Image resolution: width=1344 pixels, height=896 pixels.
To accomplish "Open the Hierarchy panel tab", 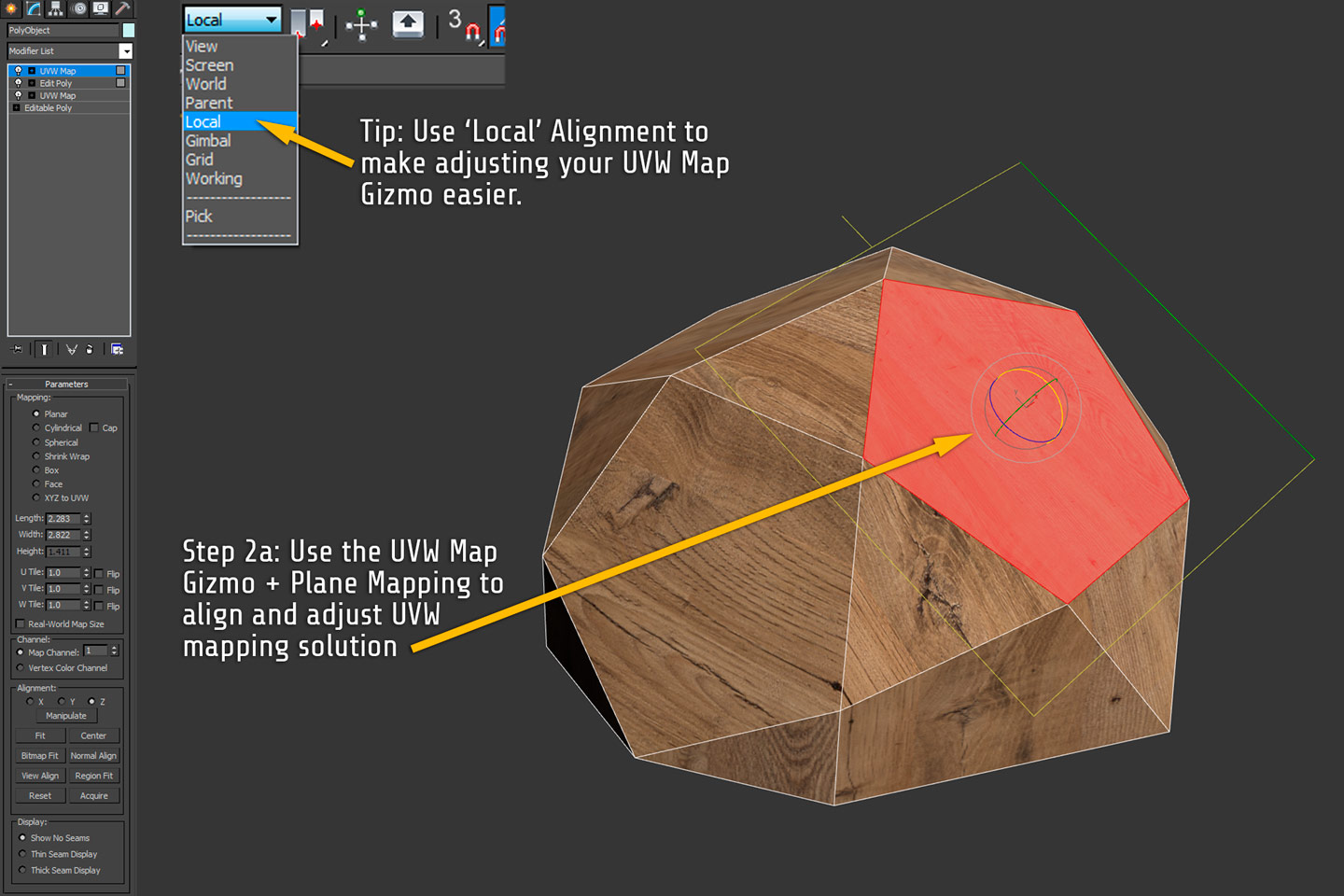I will pos(56,8).
